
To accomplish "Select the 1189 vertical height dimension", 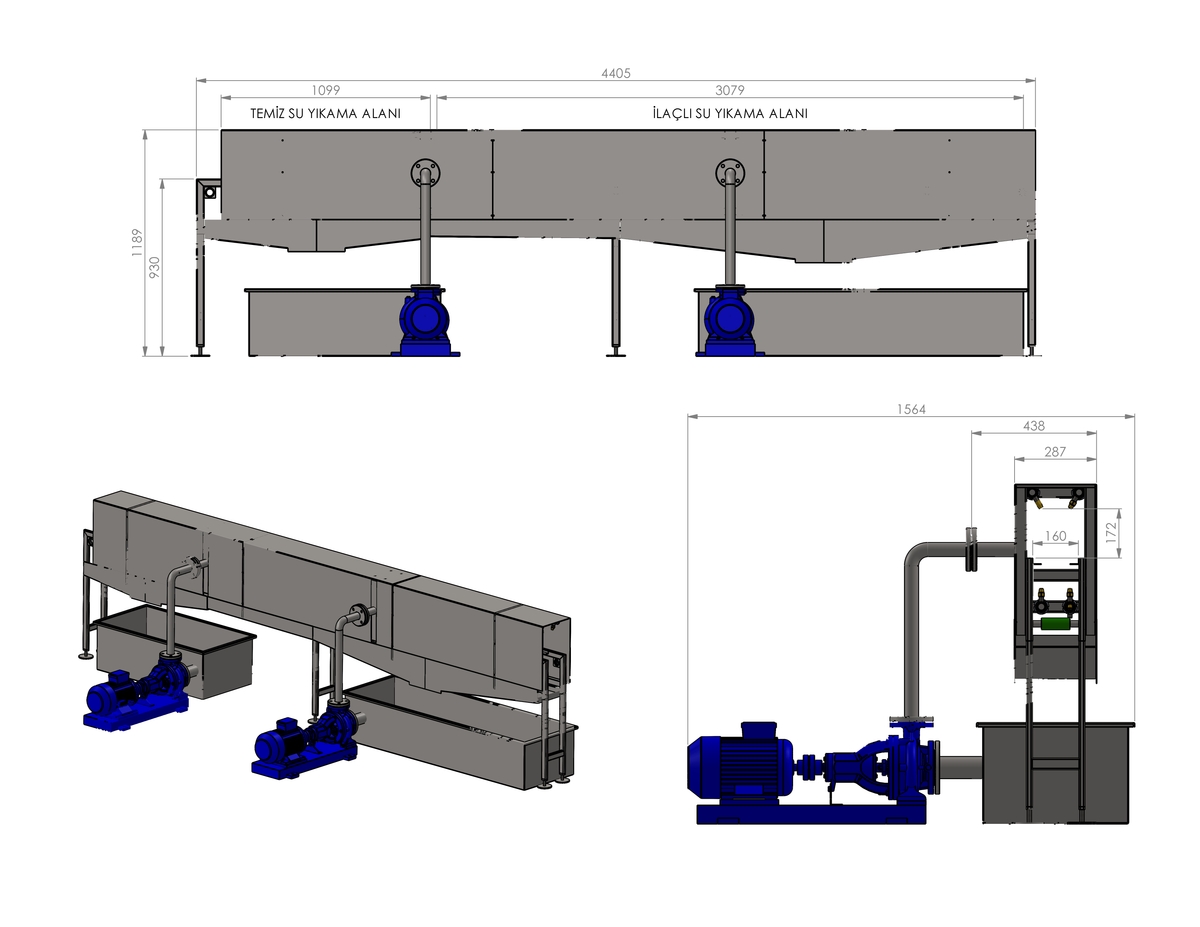I will click(x=137, y=243).
